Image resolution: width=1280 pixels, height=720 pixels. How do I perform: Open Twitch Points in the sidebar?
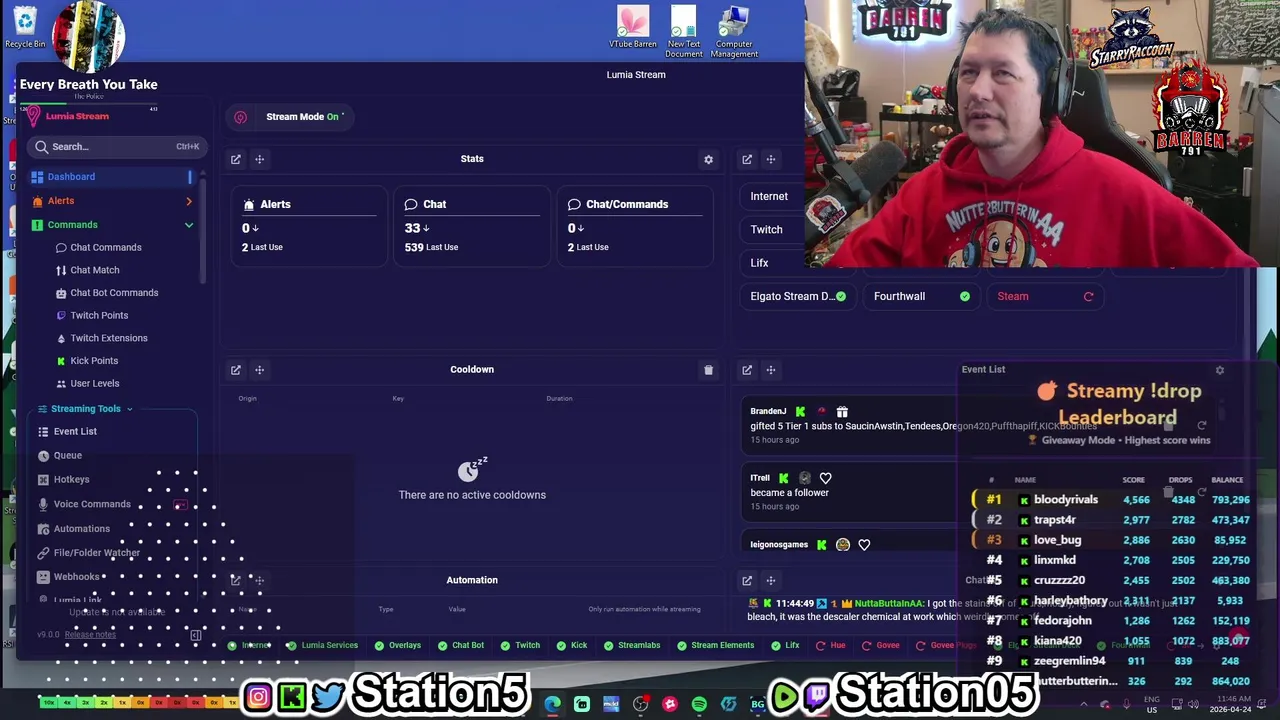(x=98, y=316)
